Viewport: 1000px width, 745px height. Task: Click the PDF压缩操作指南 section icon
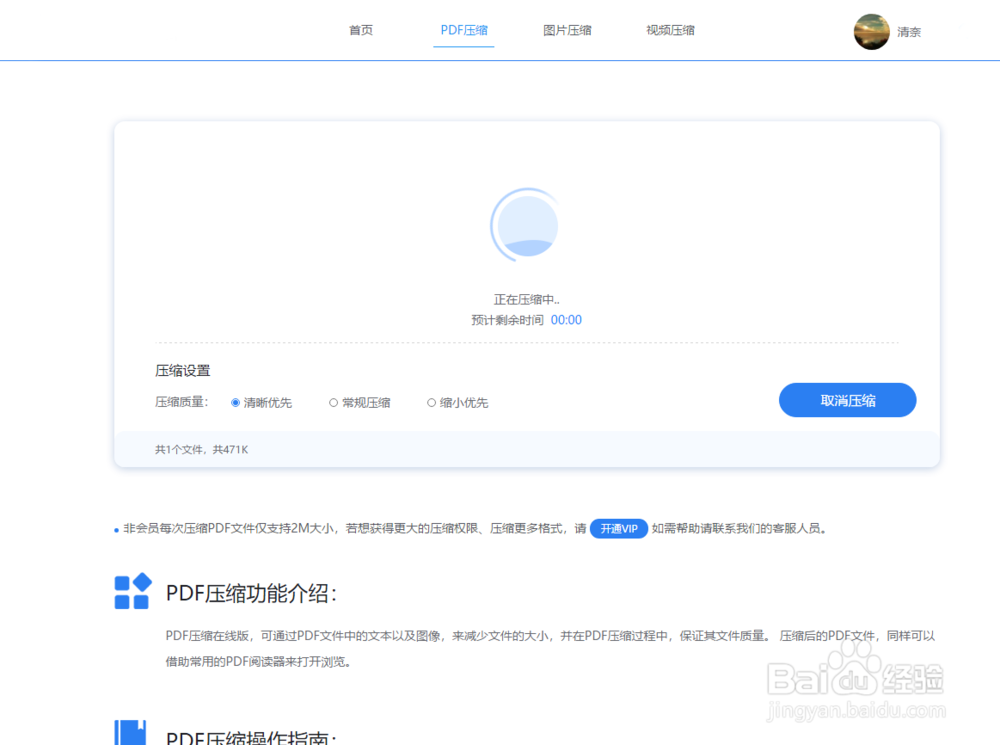click(131, 736)
